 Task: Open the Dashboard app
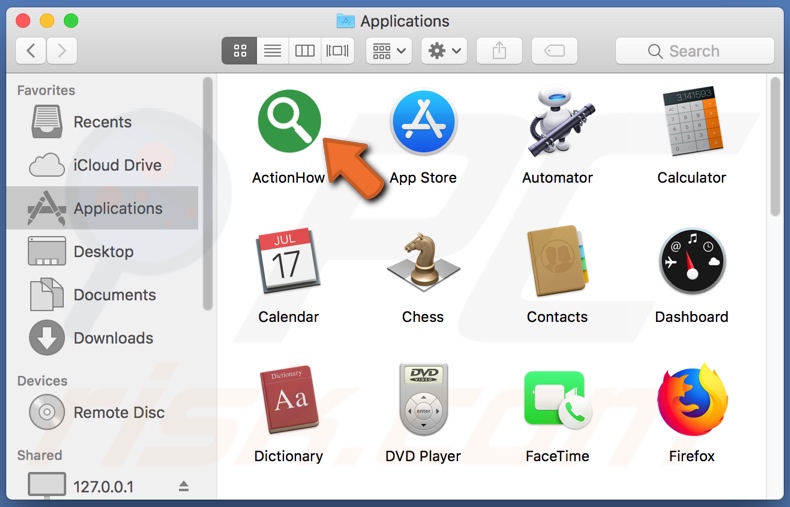(692, 261)
